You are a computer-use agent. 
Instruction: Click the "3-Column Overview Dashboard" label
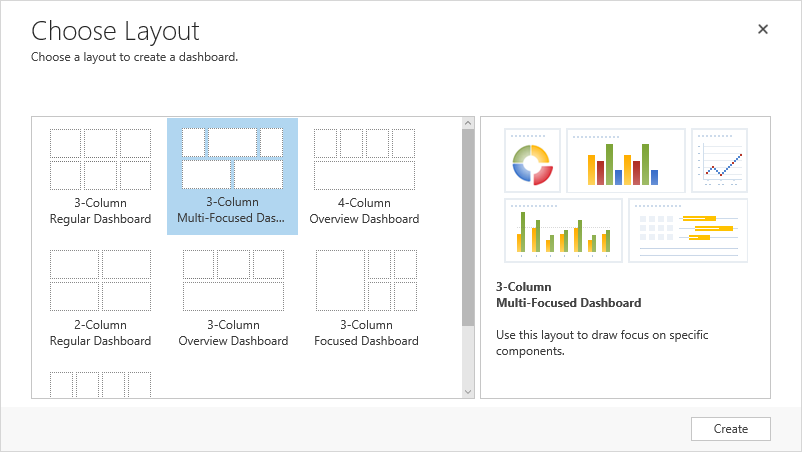[233, 333]
